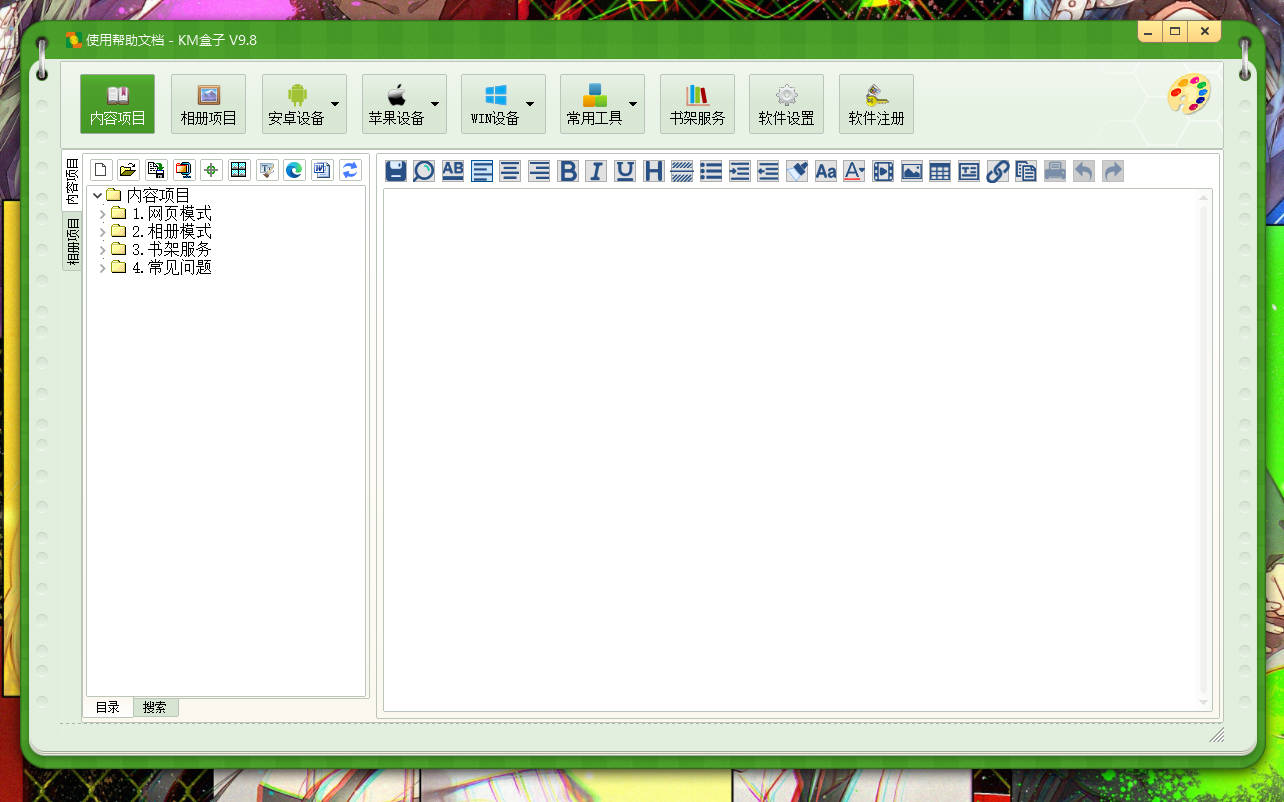Click the new blank document icon

click(100, 170)
